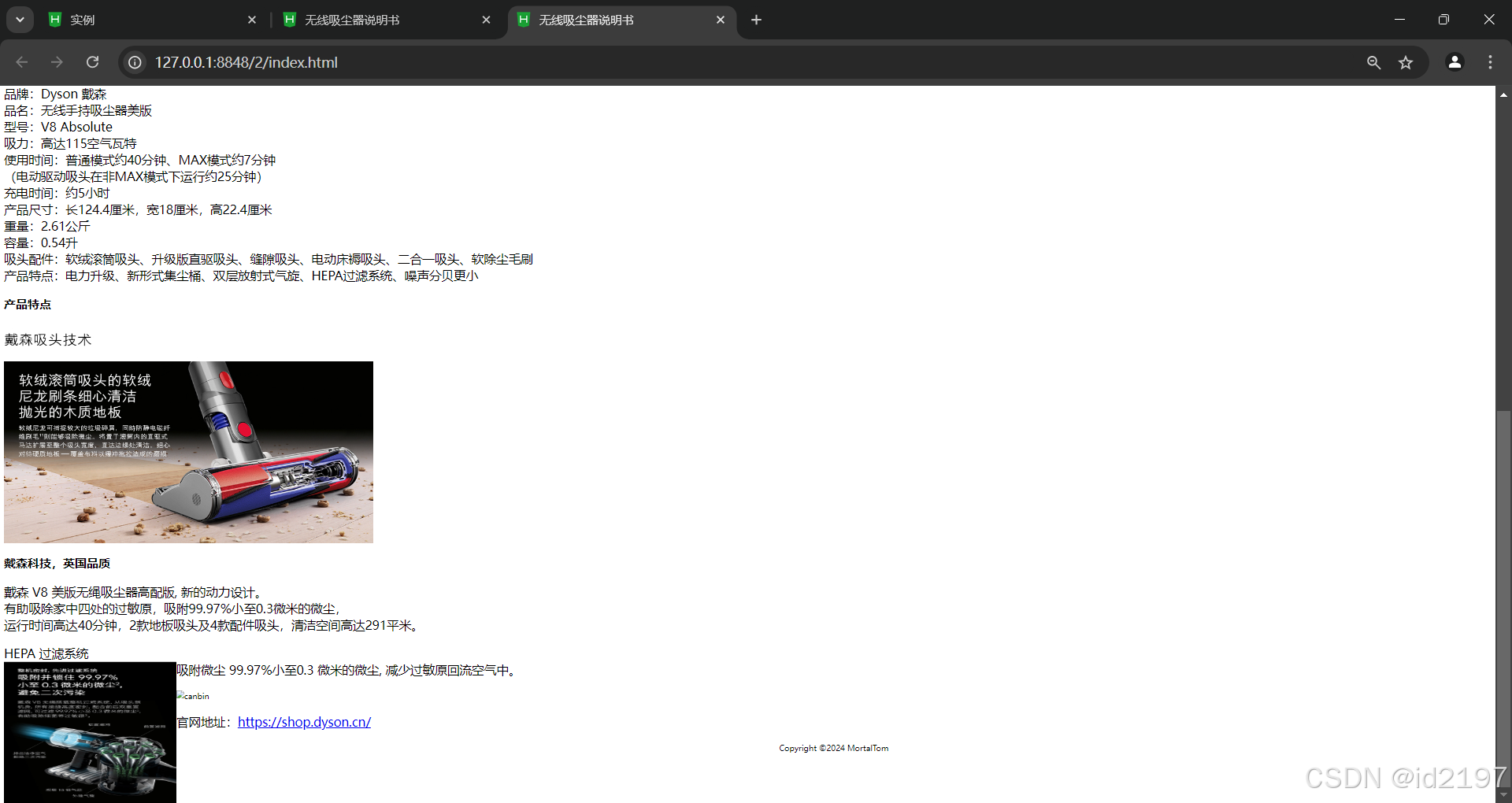This screenshot has height=803, width=1512.
Task: Click the broken canbin image
Action: pyautogui.click(x=193, y=696)
